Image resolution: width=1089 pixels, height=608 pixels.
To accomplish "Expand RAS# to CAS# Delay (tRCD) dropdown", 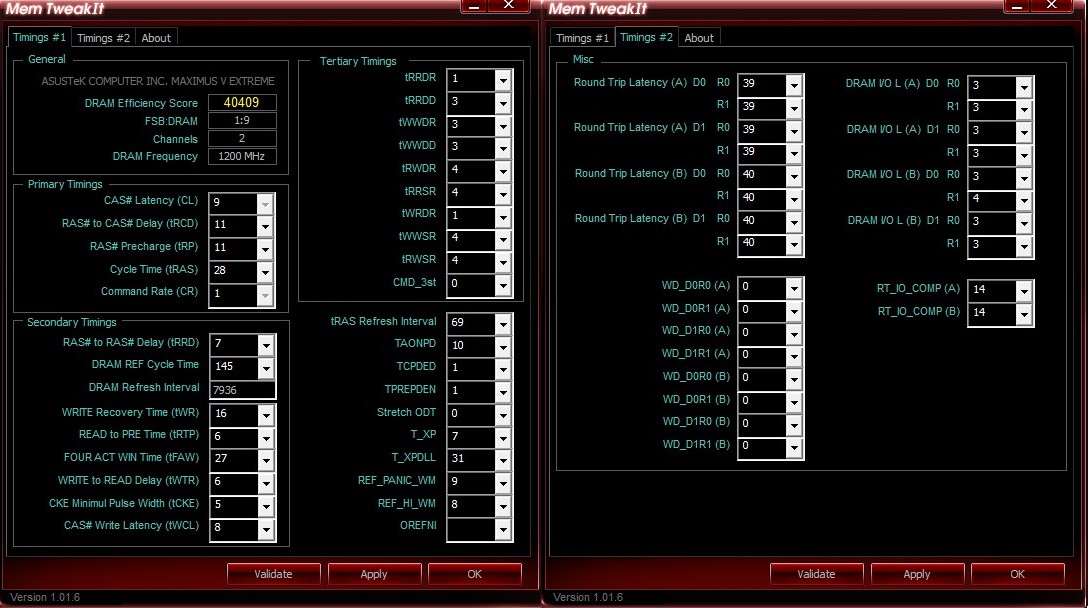I will tap(265, 227).
